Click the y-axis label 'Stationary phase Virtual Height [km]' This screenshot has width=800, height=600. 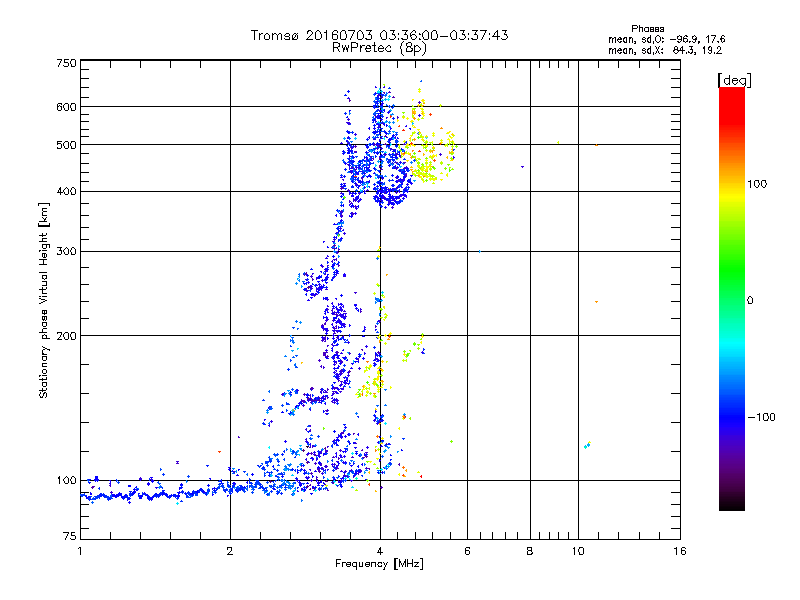44,301
